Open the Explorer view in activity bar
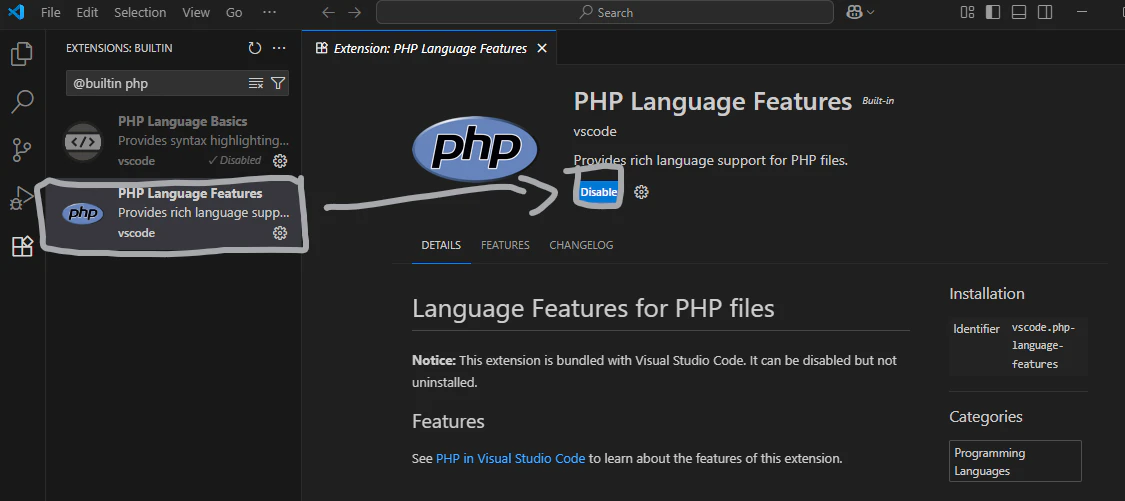Screen dimensions: 1125x501 (22, 54)
